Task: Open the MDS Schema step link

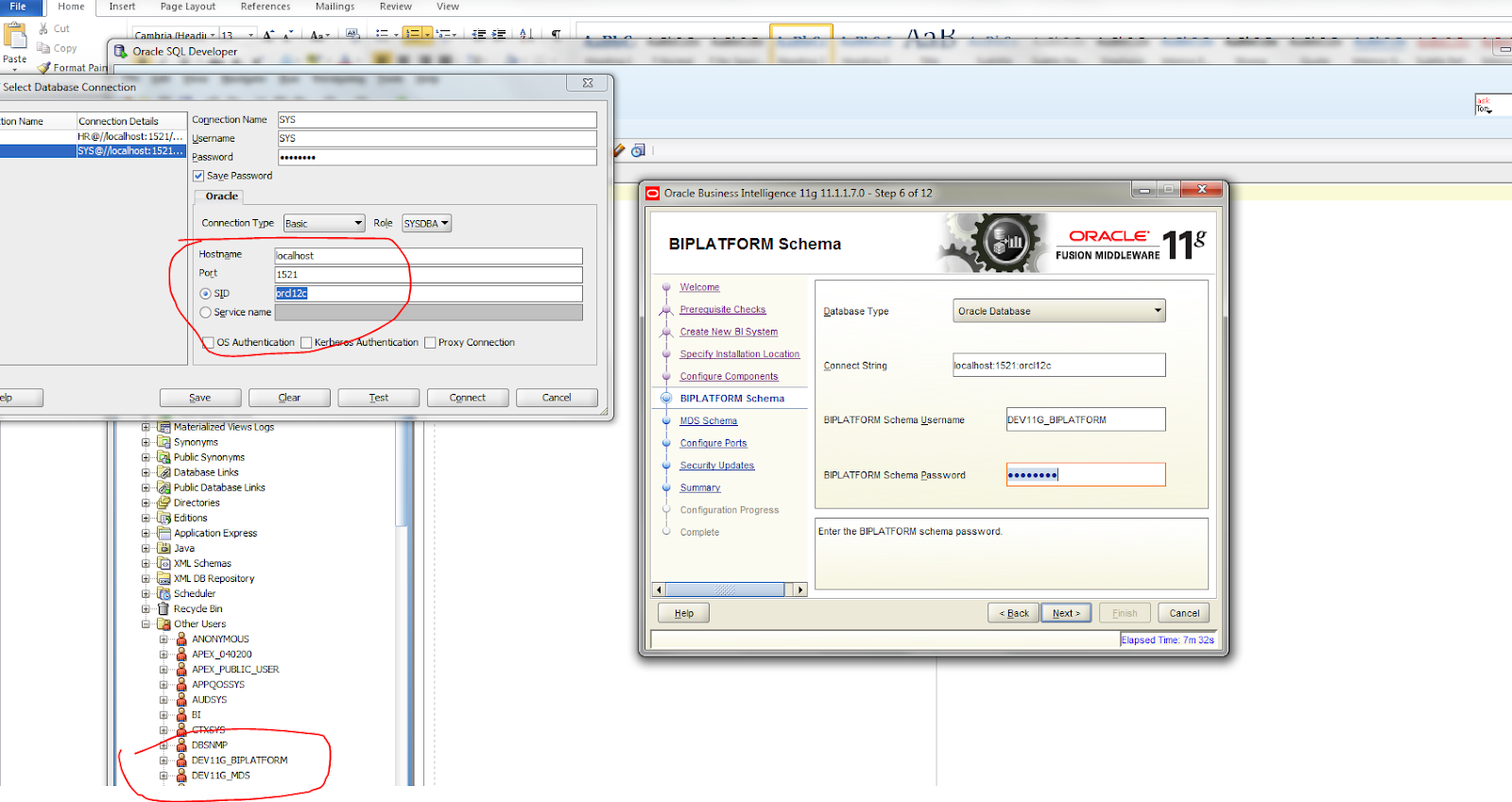Action: pyautogui.click(x=709, y=421)
